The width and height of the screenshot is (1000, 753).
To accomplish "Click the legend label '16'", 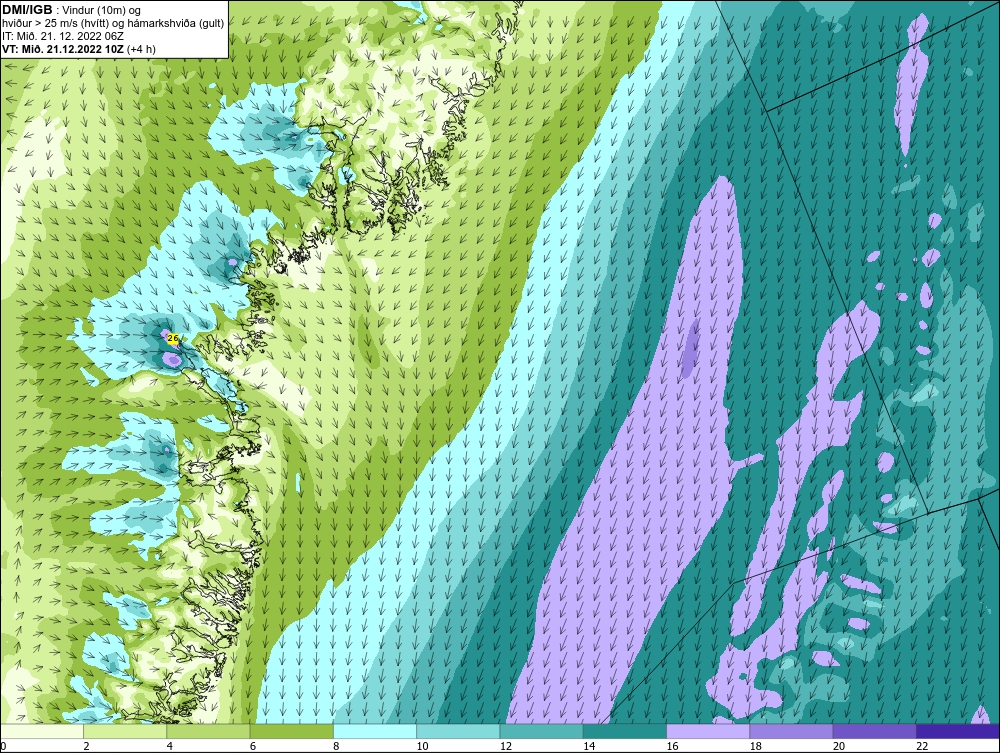I will 672,746.
